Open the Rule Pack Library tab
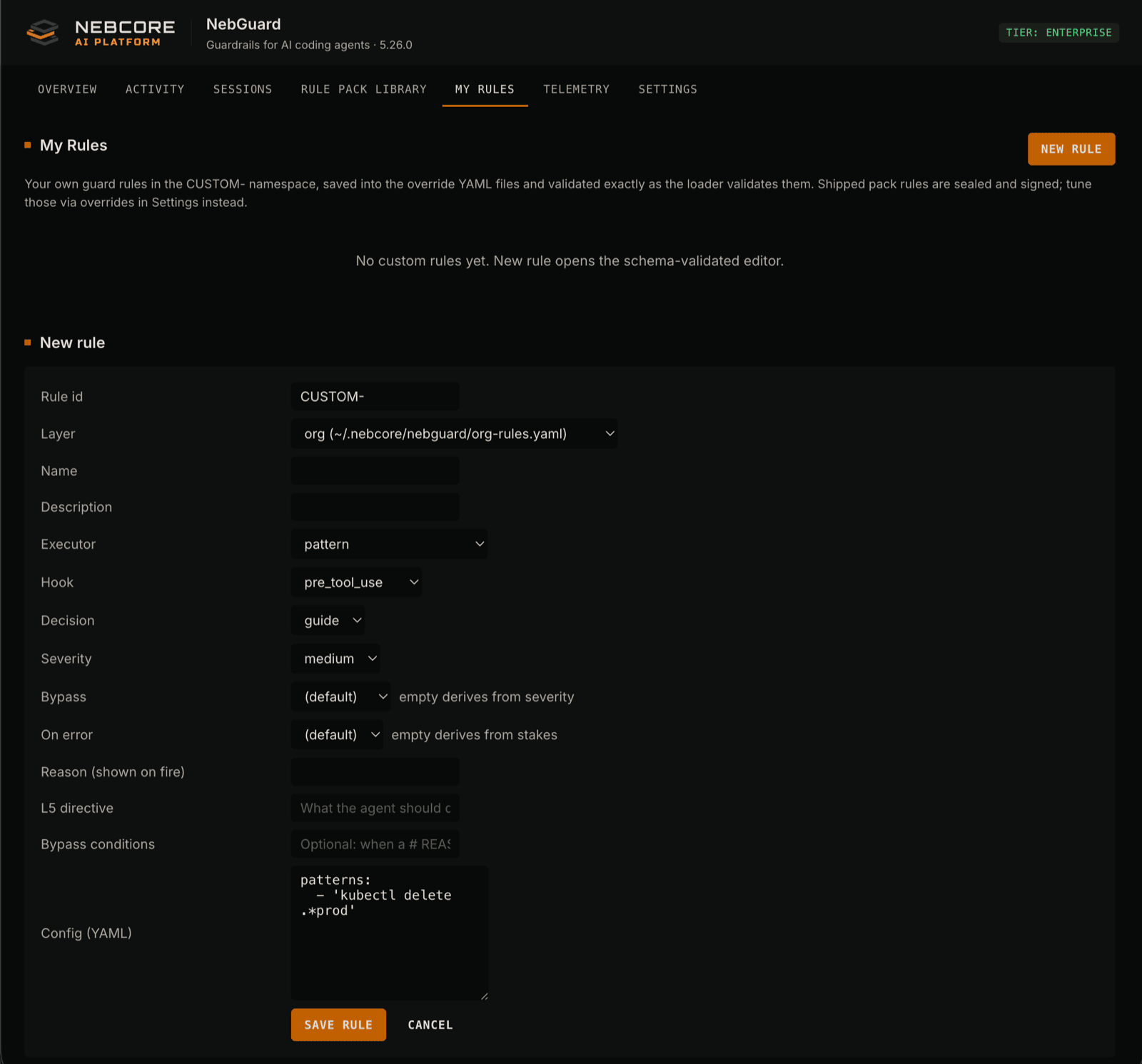Viewport: 1142px width, 1064px height. coord(363,89)
